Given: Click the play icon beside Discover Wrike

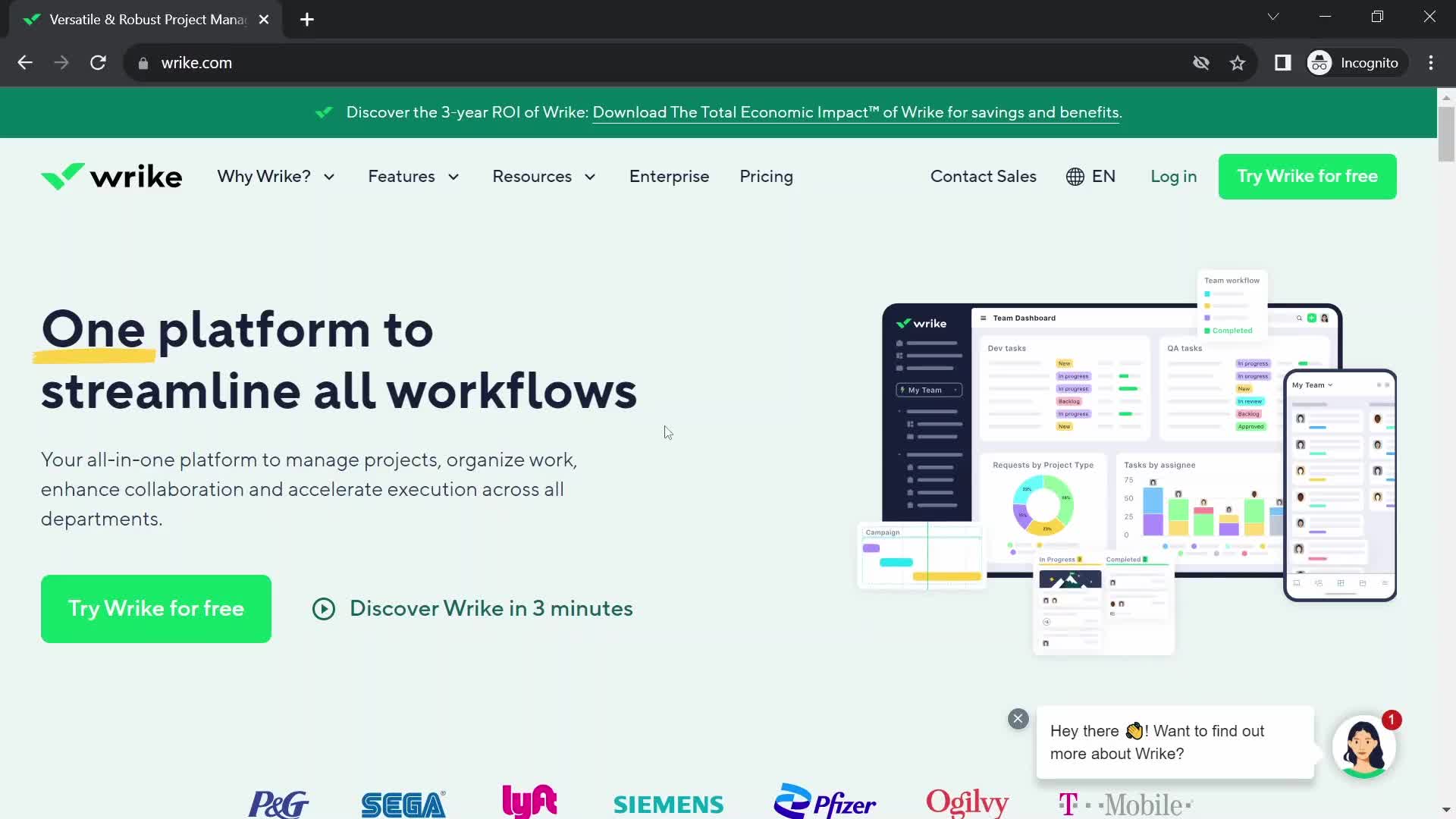Looking at the screenshot, I should [324, 609].
